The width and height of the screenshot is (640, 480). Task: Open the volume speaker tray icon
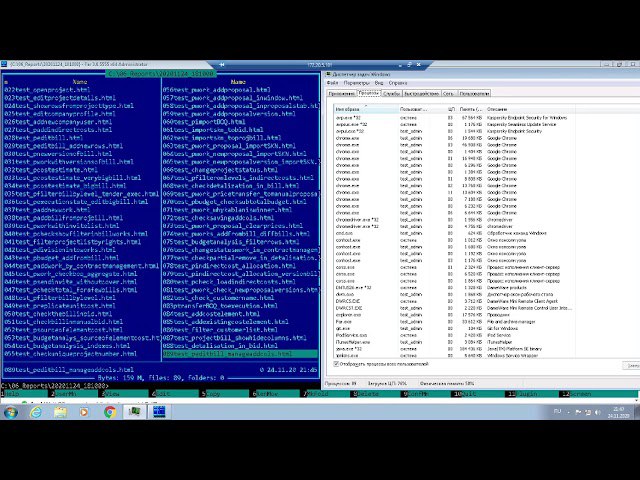tap(598, 412)
